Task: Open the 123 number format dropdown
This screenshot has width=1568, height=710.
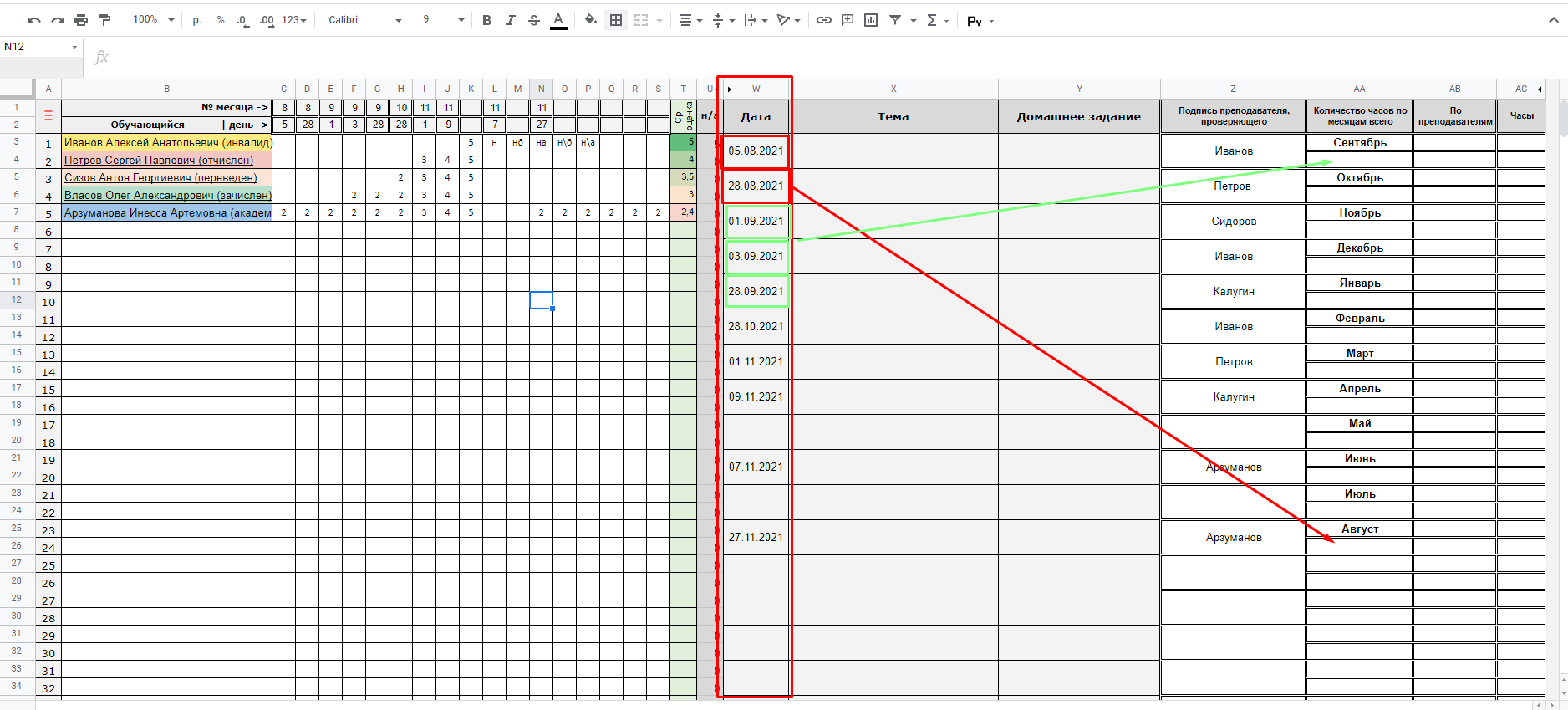Action: pos(294,20)
